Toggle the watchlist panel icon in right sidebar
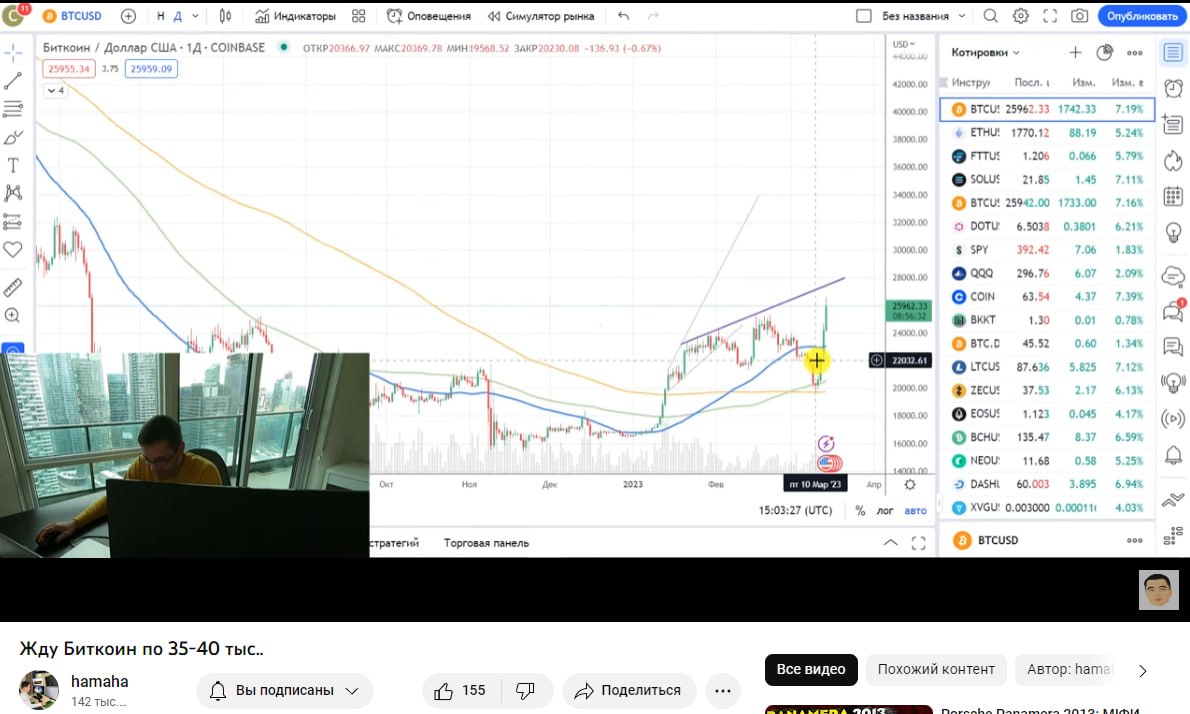The height and width of the screenshot is (714, 1190). pos(1173,52)
